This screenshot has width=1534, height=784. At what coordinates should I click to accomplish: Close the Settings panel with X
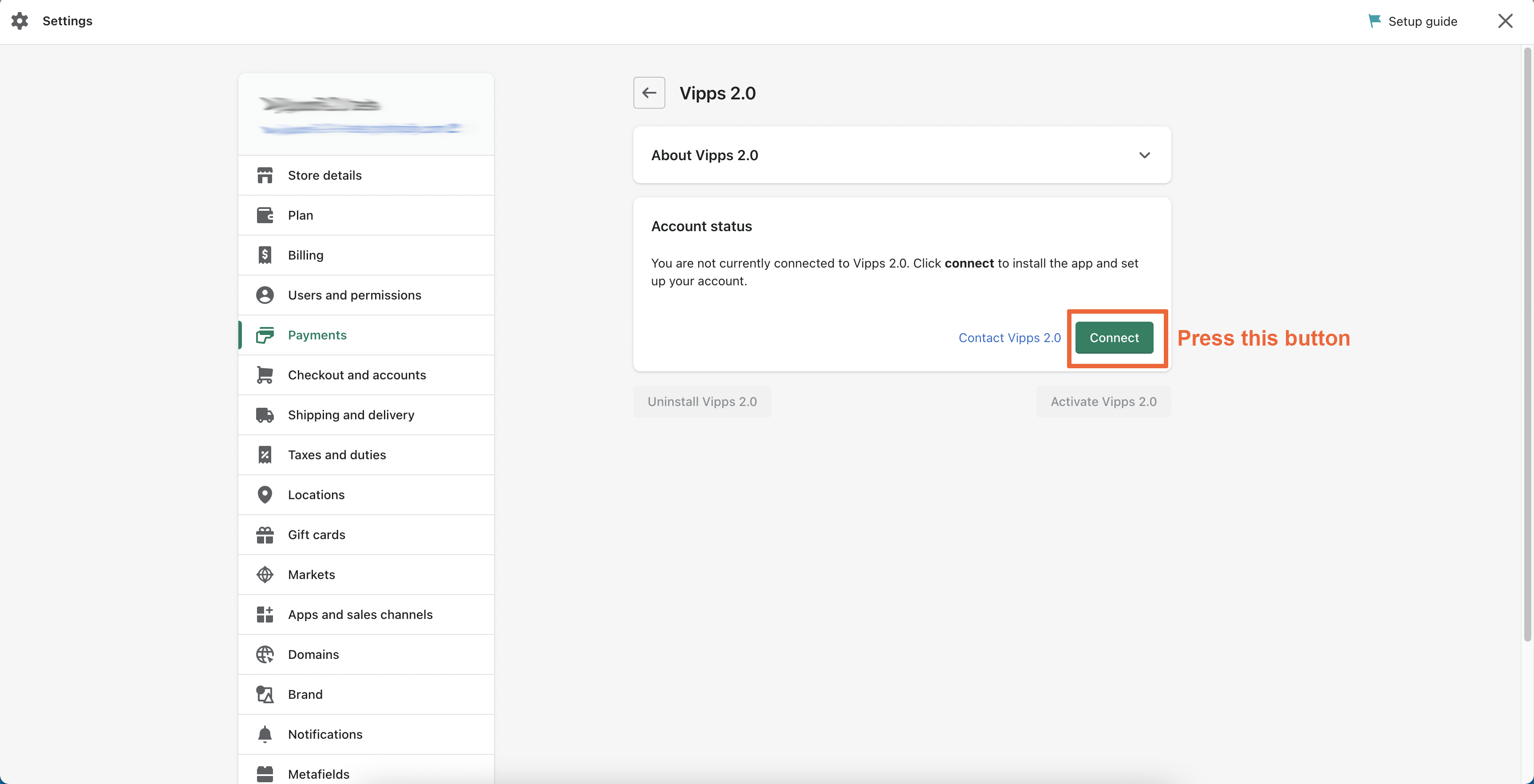[1506, 21]
